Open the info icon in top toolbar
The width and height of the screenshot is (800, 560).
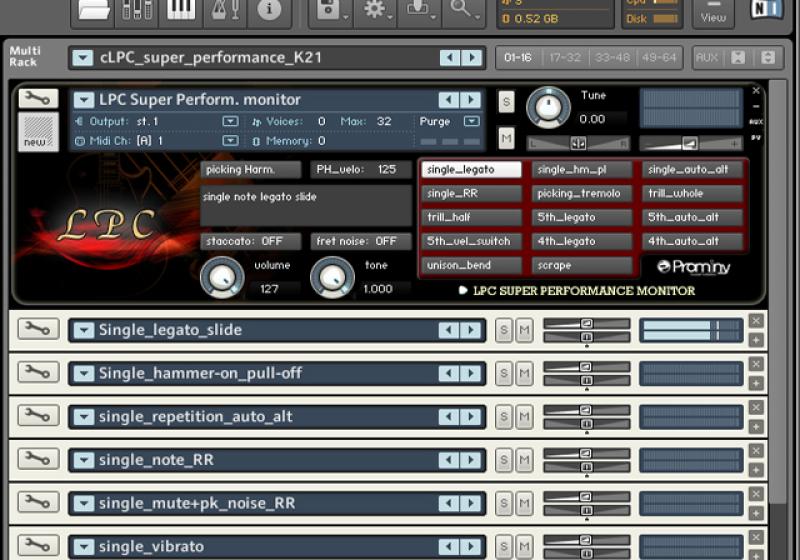pyautogui.click(x=269, y=10)
